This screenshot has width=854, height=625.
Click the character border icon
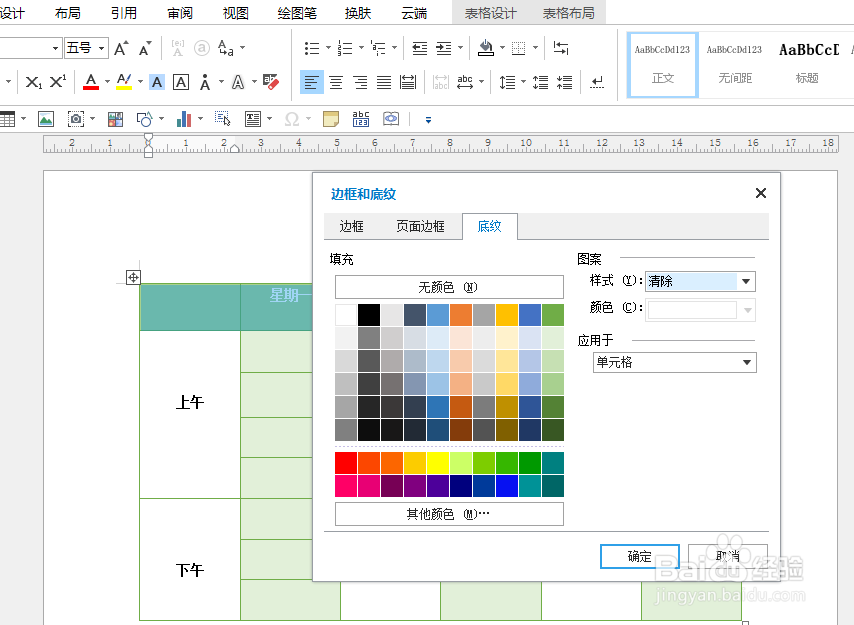coord(180,82)
